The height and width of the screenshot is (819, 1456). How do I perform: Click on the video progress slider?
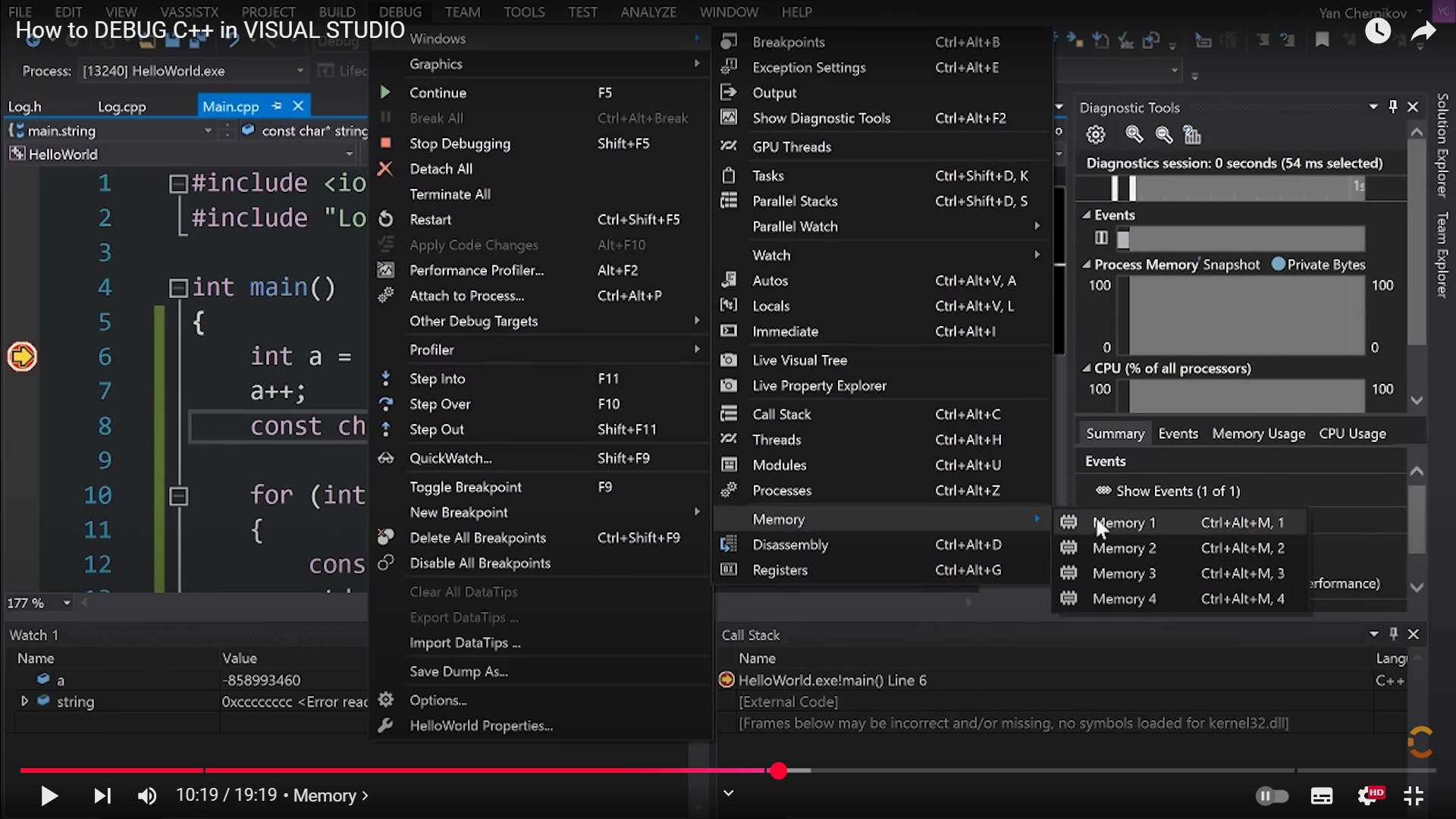click(778, 770)
